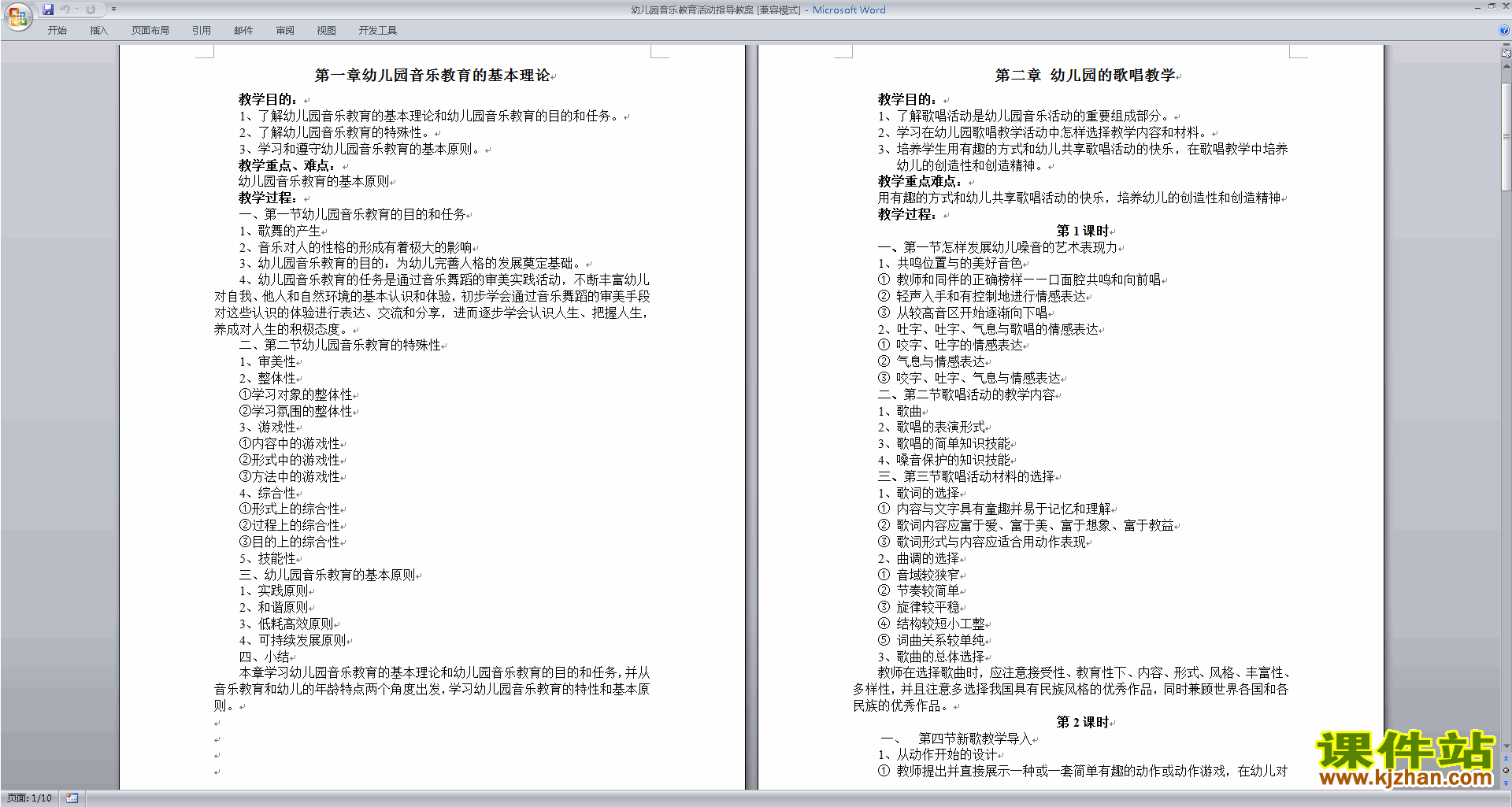Click the scrollbar up arrow
The image size is (1512, 807).
click(1506, 66)
